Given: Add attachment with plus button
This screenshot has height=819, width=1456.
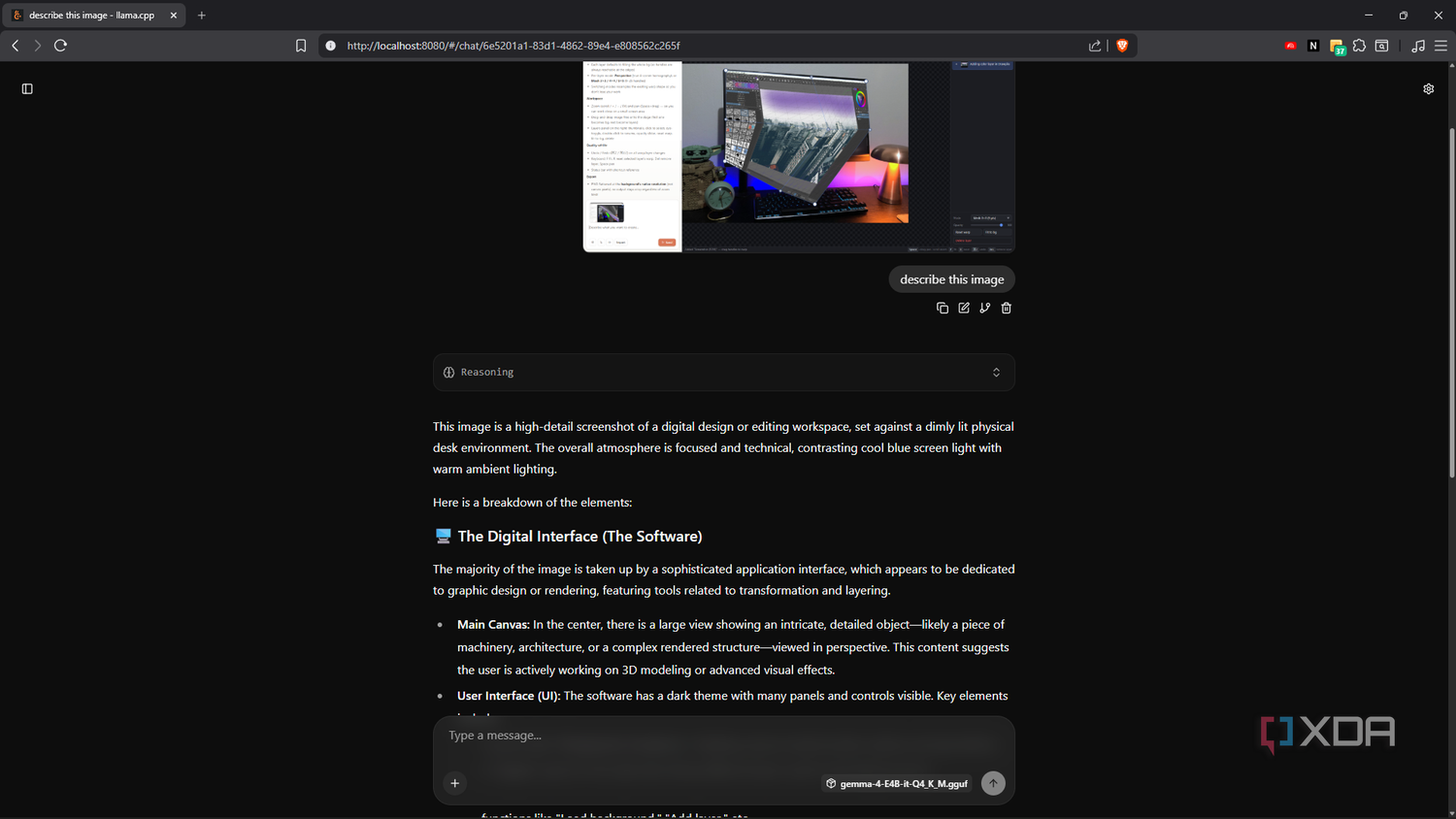Looking at the screenshot, I should pos(455,783).
